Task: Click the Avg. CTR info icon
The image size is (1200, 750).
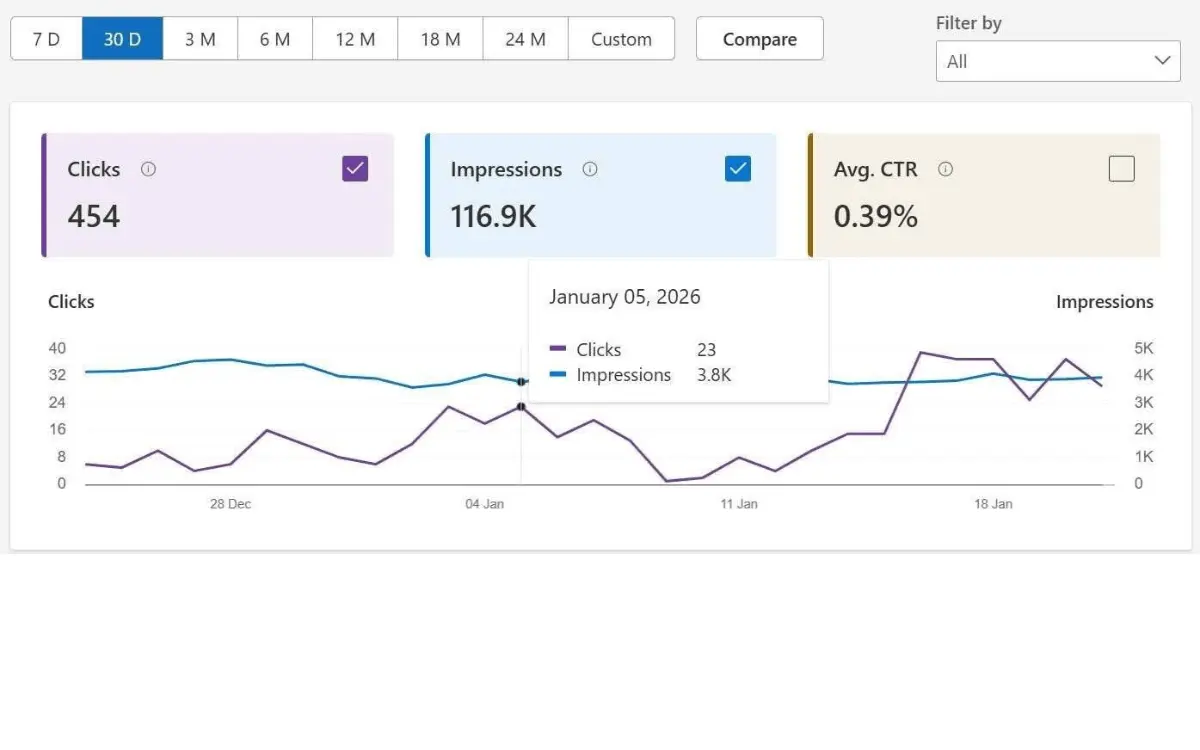Action: pos(946,169)
